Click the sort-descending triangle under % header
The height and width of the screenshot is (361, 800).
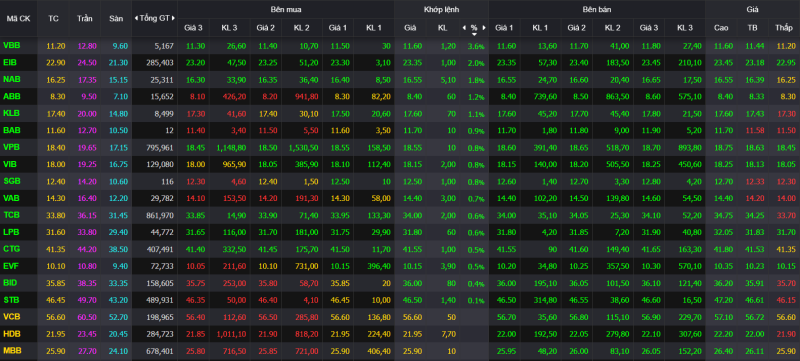coord(474,34)
